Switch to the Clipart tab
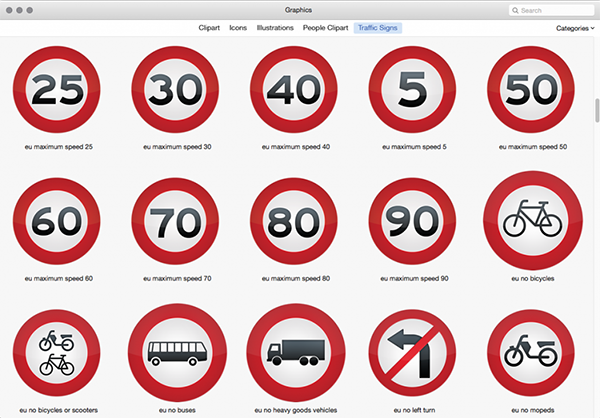 point(209,28)
